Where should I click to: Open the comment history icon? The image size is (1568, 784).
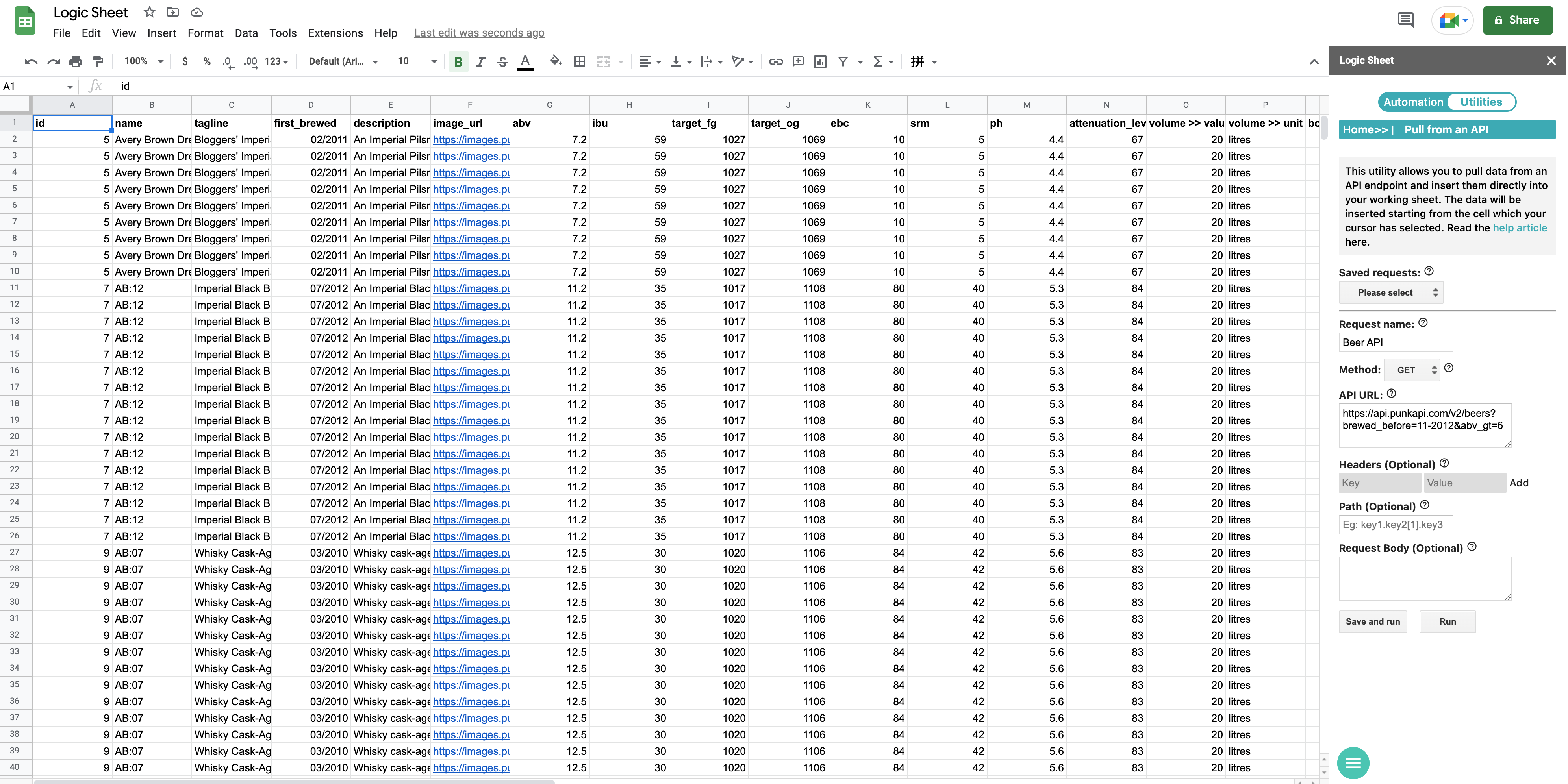coord(1405,20)
